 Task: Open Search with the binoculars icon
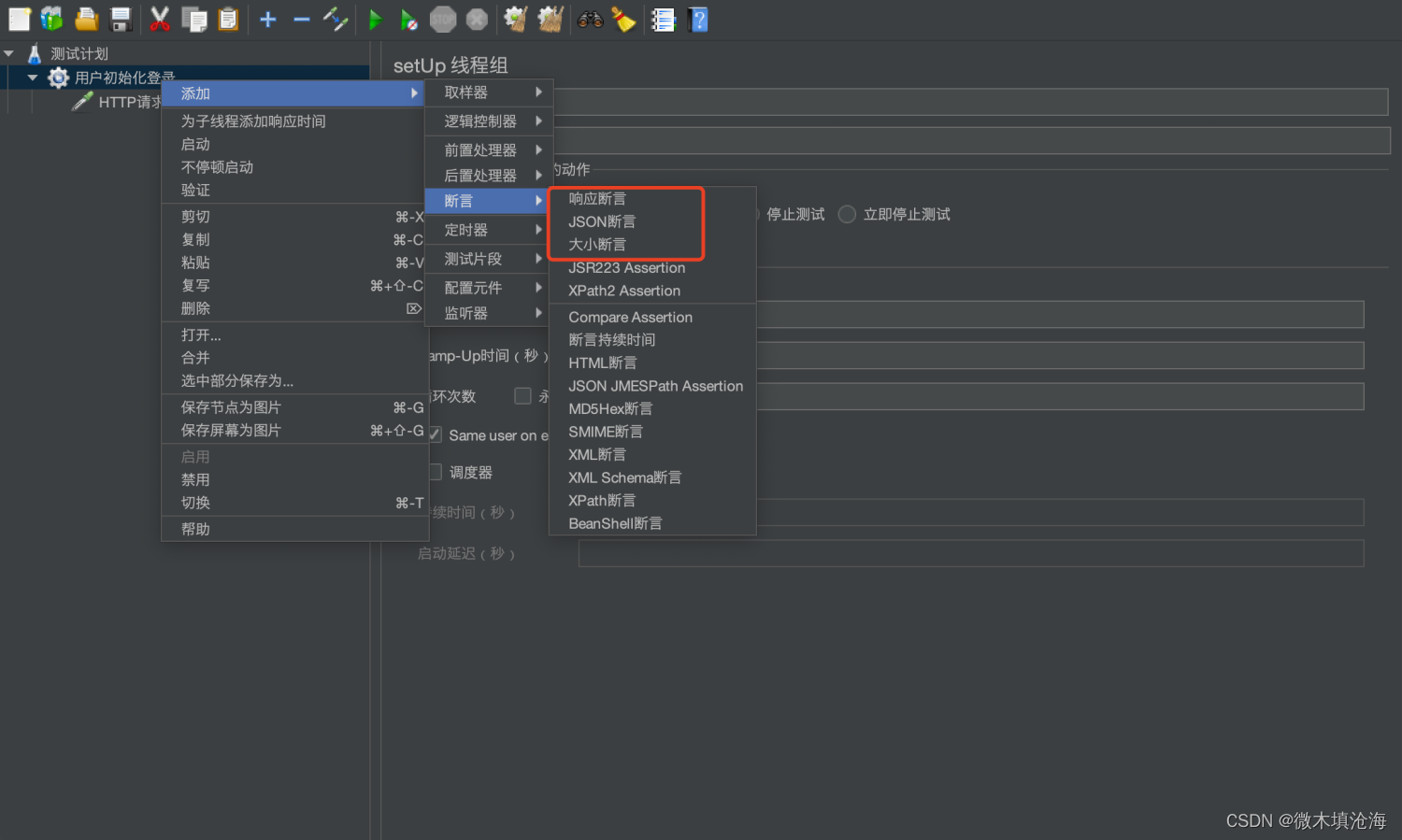(x=591, y=19)
